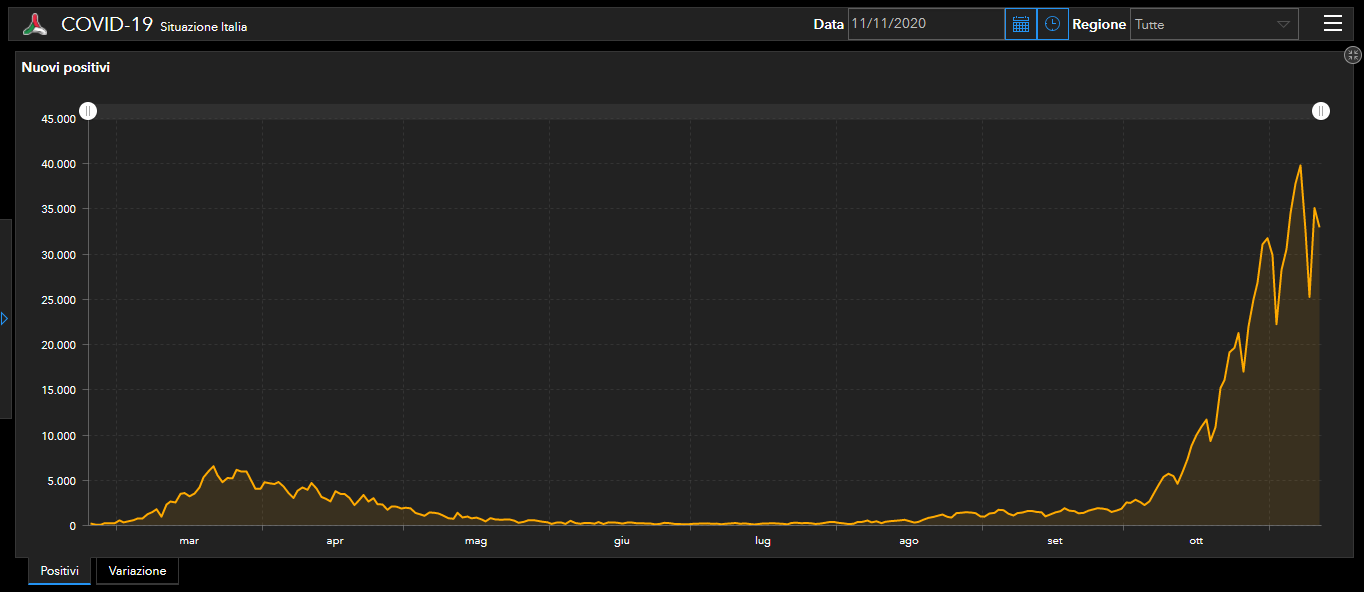Grab the right range slider handle
The height and width of the screenshot is (592, 1364).
pos(1321,111)
